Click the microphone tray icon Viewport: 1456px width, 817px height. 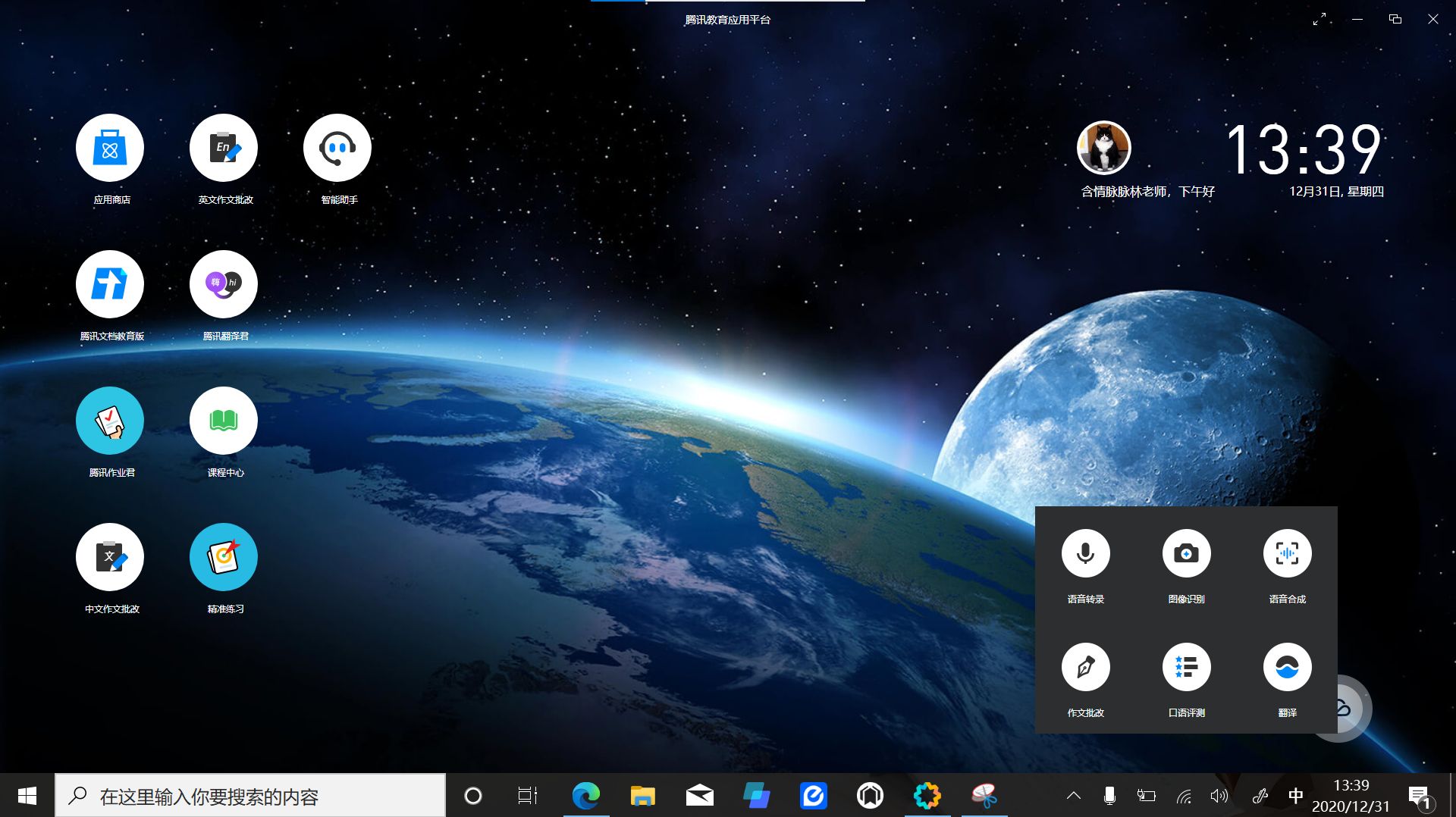pos(1109,796)
